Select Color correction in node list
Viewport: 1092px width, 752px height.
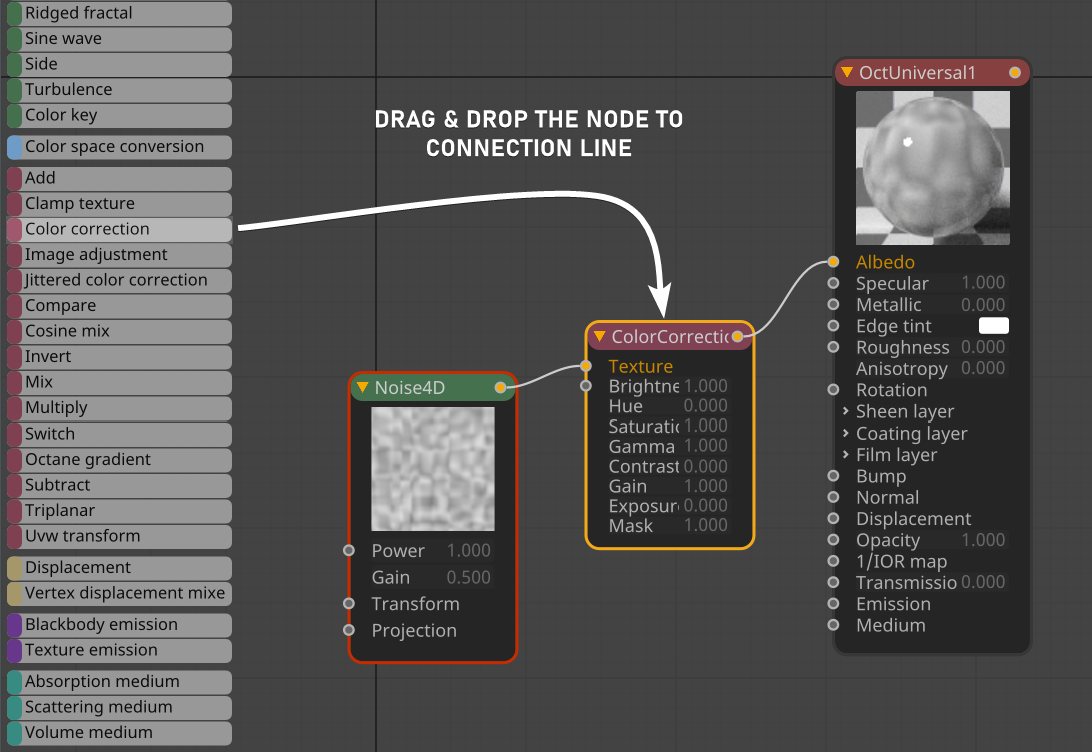[x=119, y=229]
